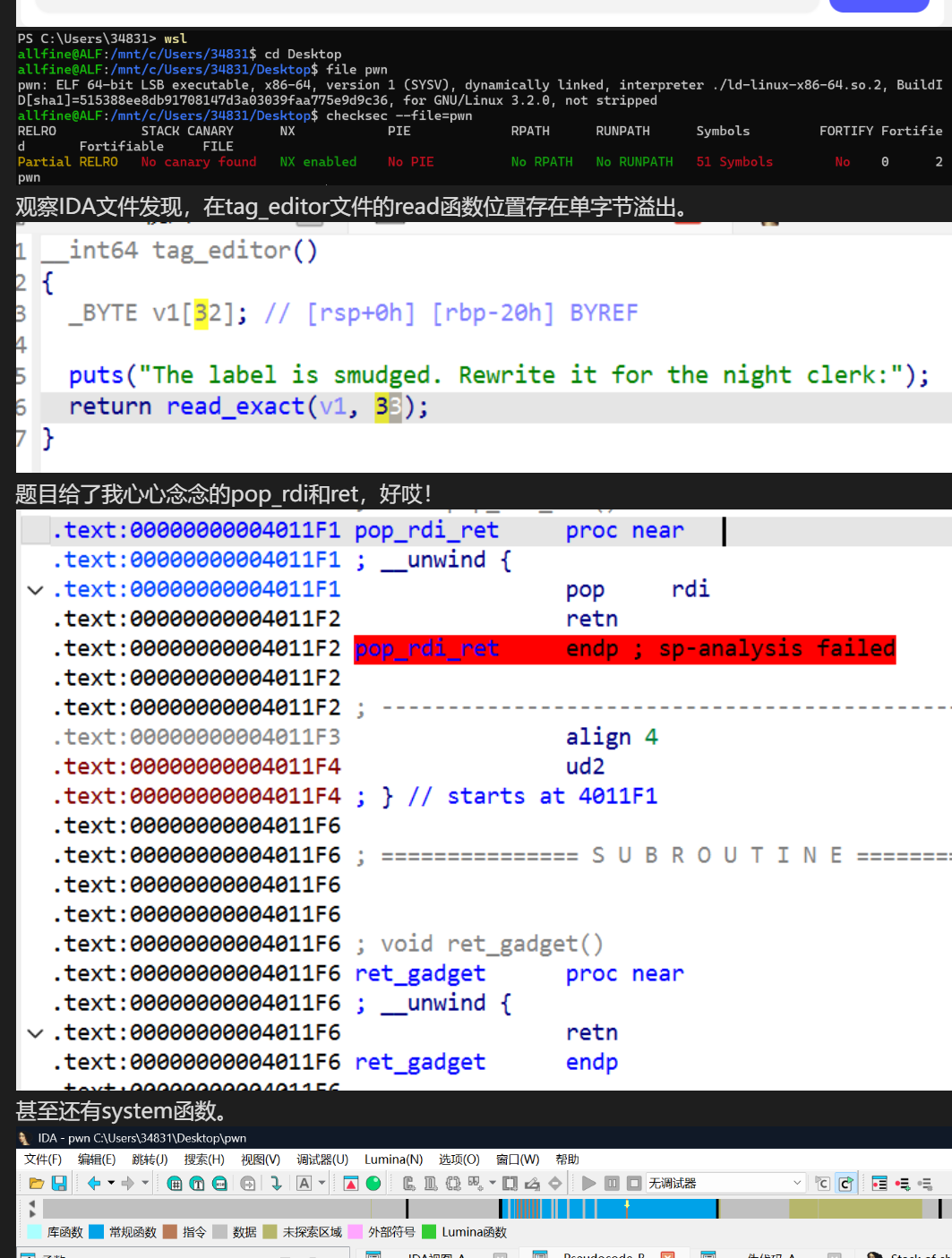
Task: Click the gray pencil edit icon
Action: pos(533,1184)
